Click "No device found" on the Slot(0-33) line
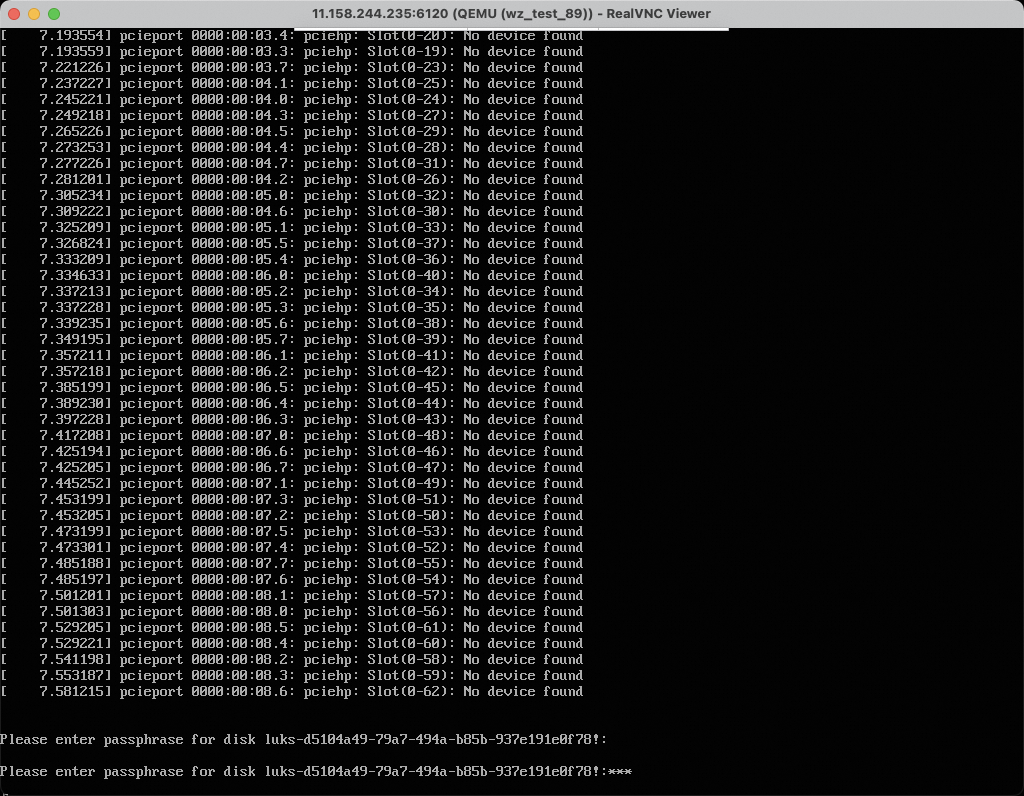Screen dimensions: 1024x796 (523, 228)
